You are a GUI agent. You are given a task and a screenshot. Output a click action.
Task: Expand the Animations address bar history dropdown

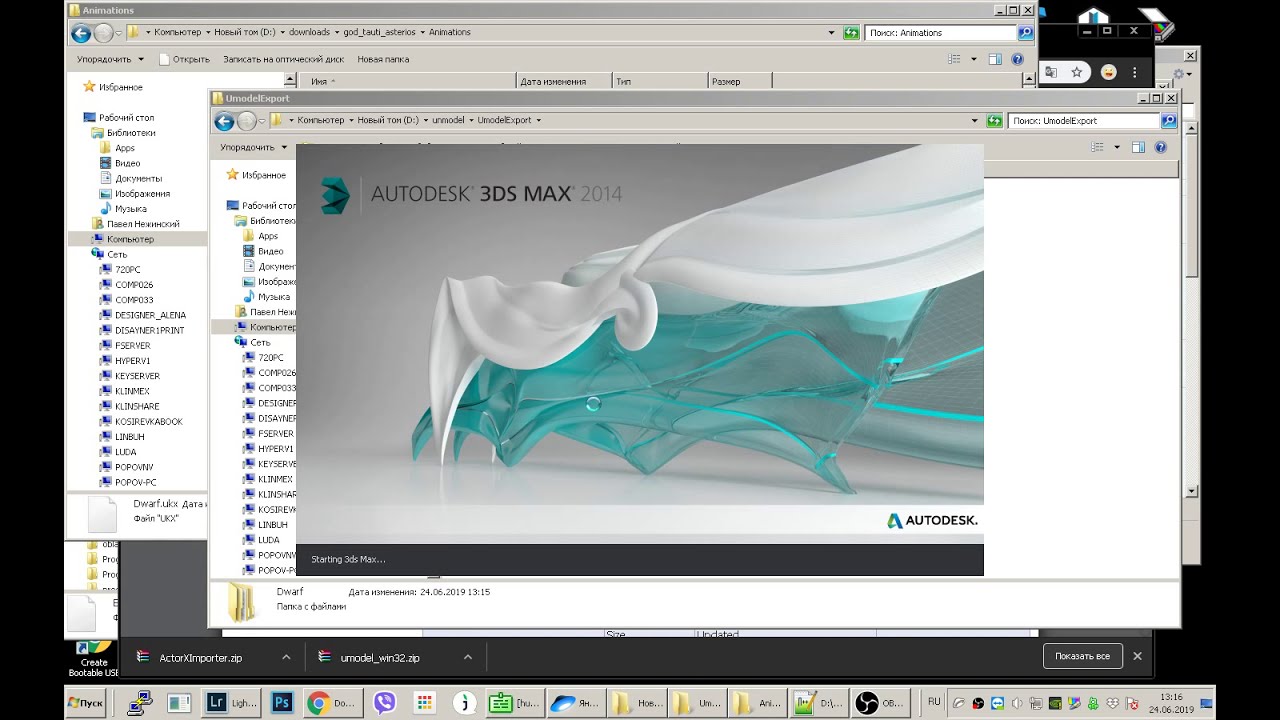pyautogui.click(x=832, y=33)
